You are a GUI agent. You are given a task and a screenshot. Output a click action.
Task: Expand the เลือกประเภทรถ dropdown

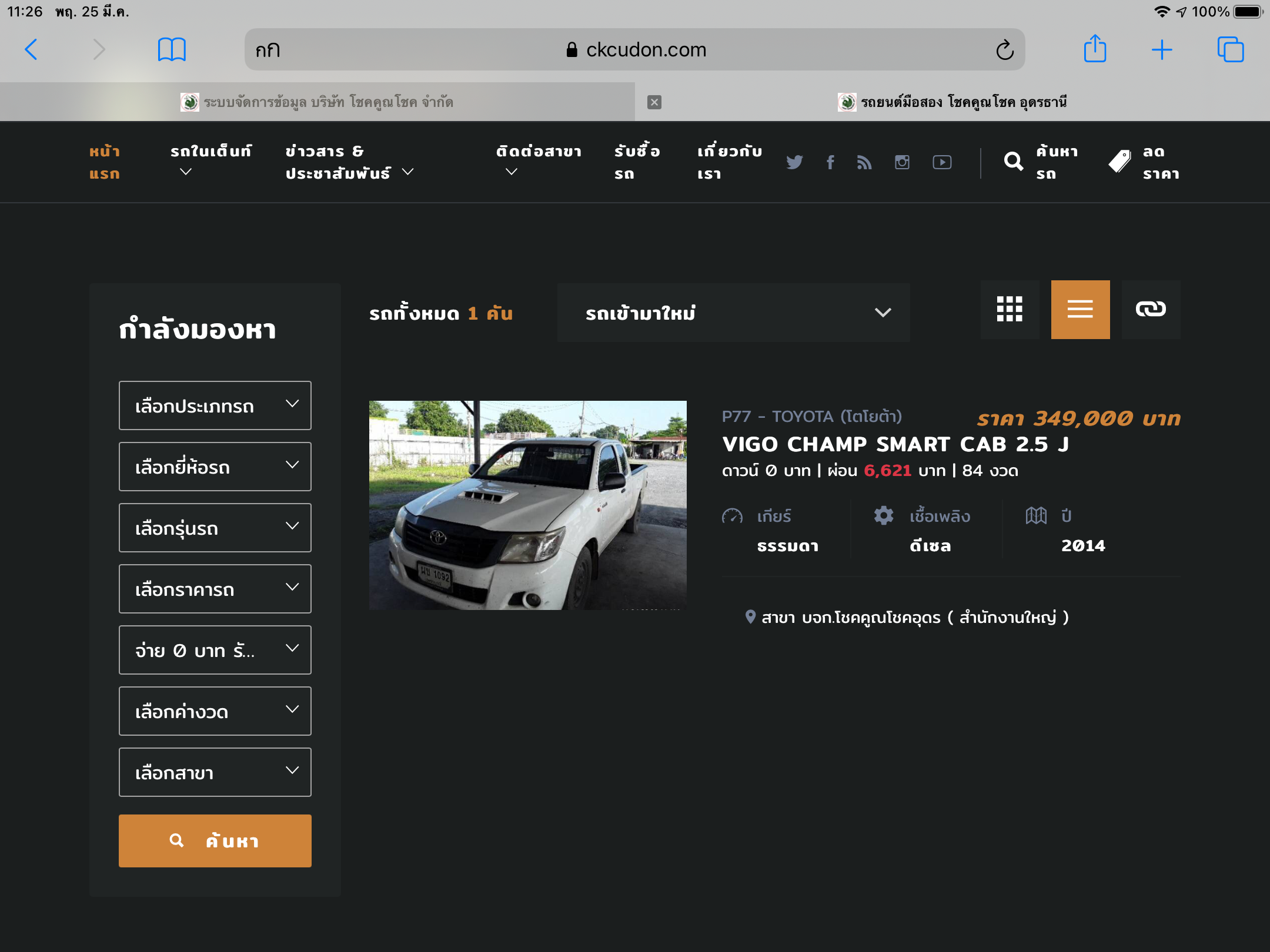click(215, 405)
